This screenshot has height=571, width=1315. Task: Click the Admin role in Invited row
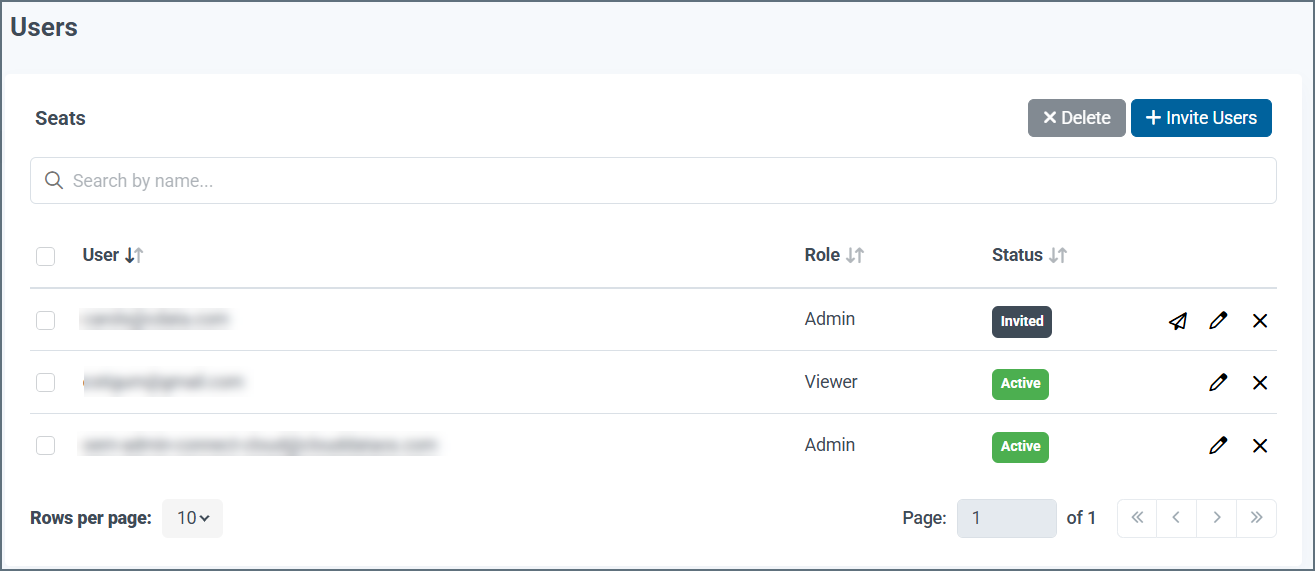point(830,319)
